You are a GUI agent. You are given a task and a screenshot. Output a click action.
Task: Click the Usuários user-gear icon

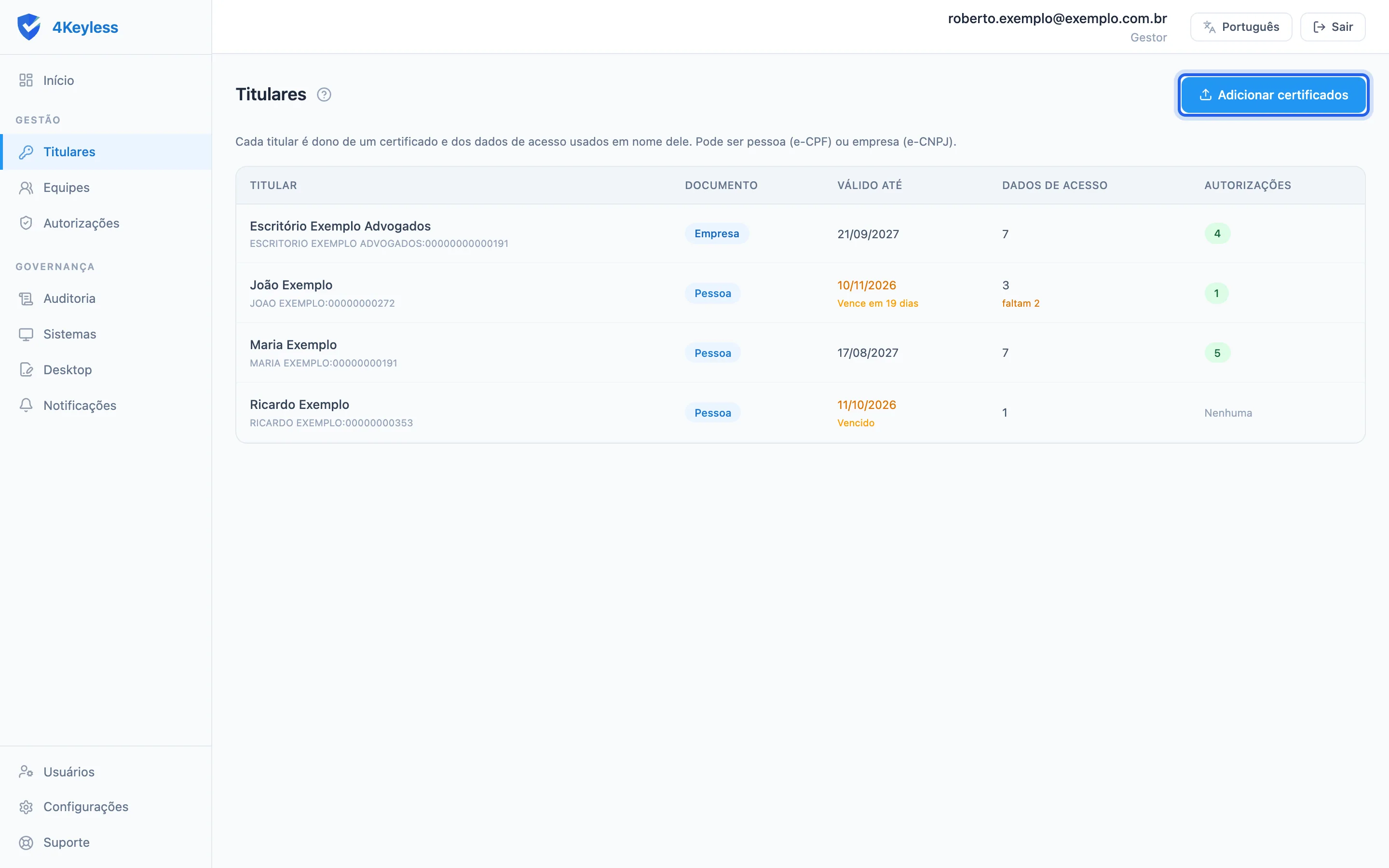click(26, 772)
